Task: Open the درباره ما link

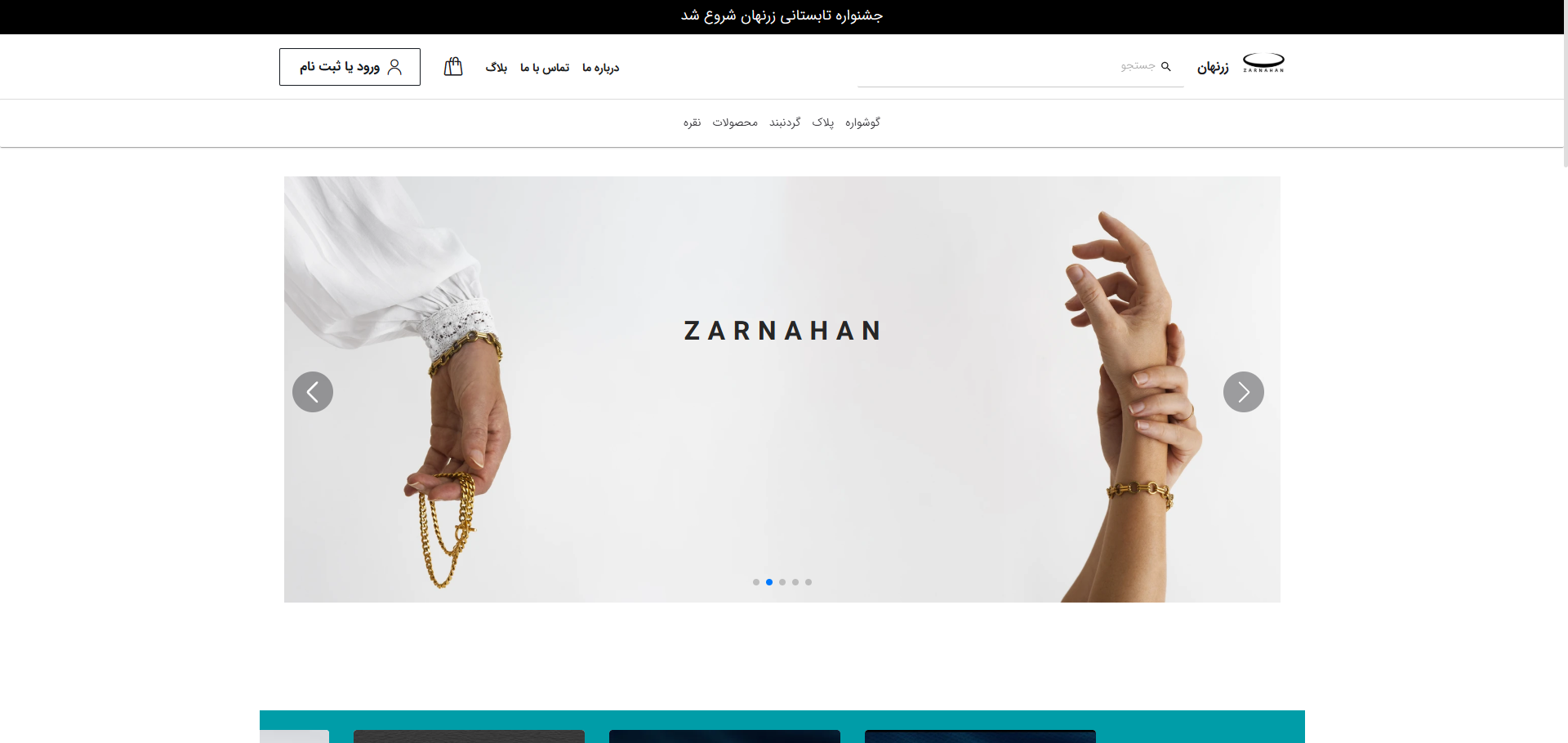Action: click(601, 68)
